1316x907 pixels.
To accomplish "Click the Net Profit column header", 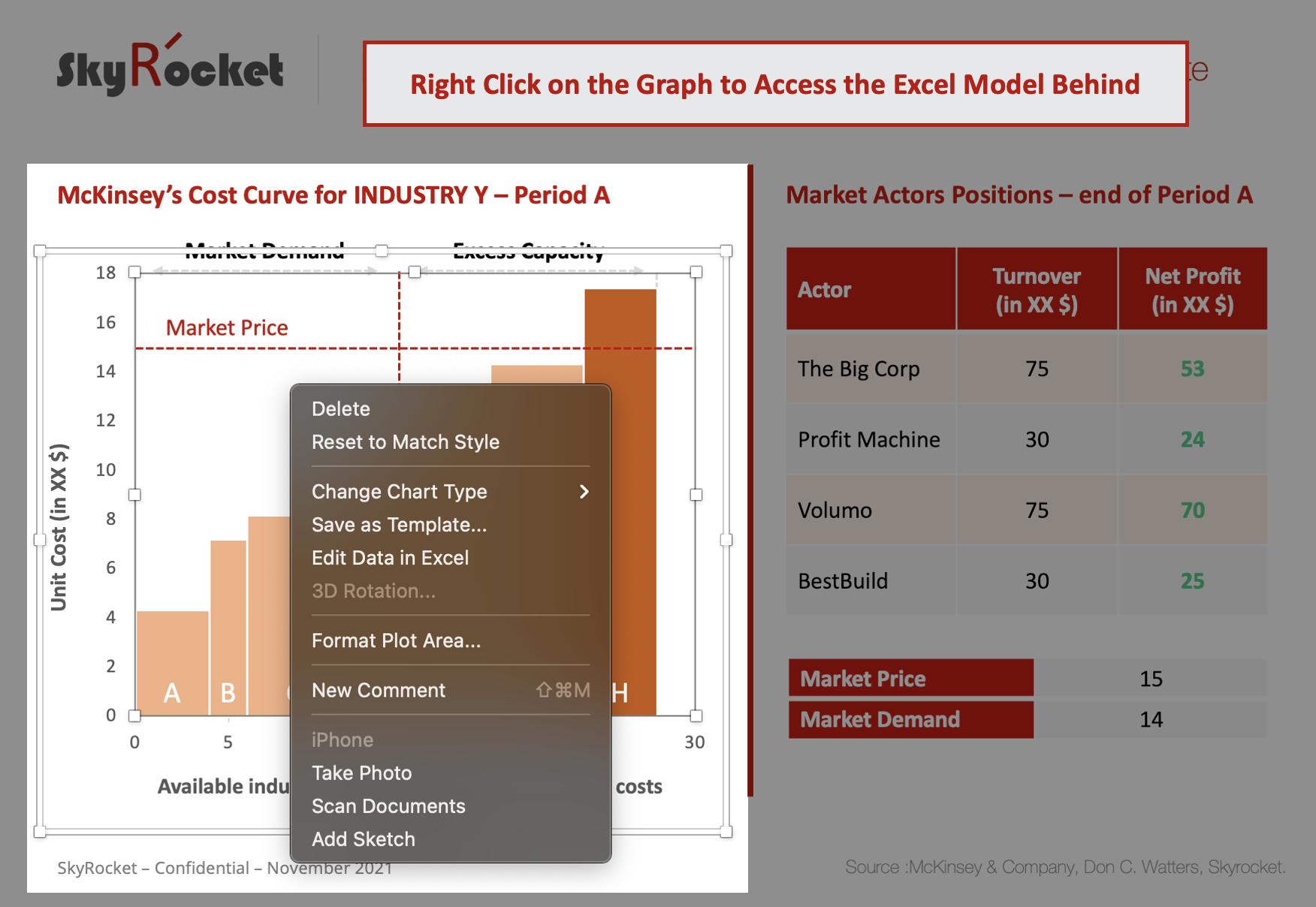I will 1193,289.
